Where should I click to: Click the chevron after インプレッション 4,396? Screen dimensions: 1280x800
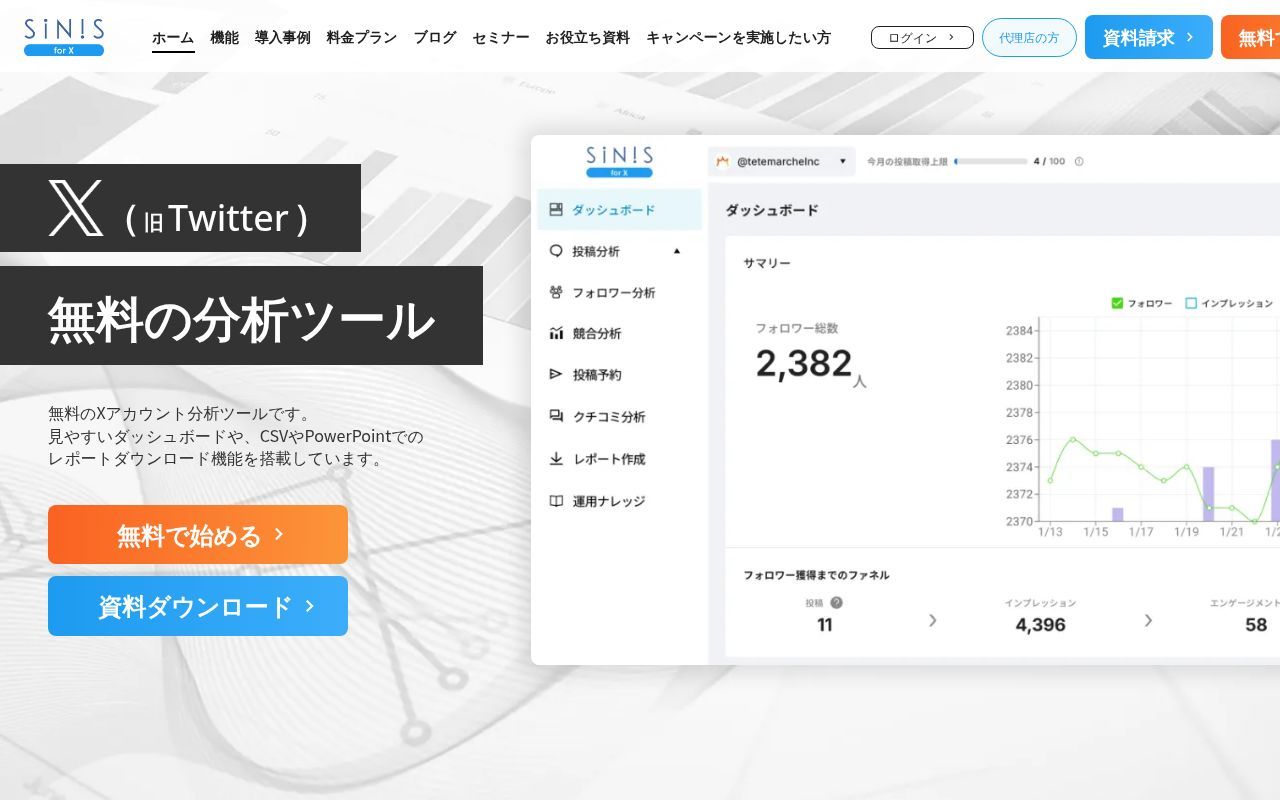(x=1148, y=620)
